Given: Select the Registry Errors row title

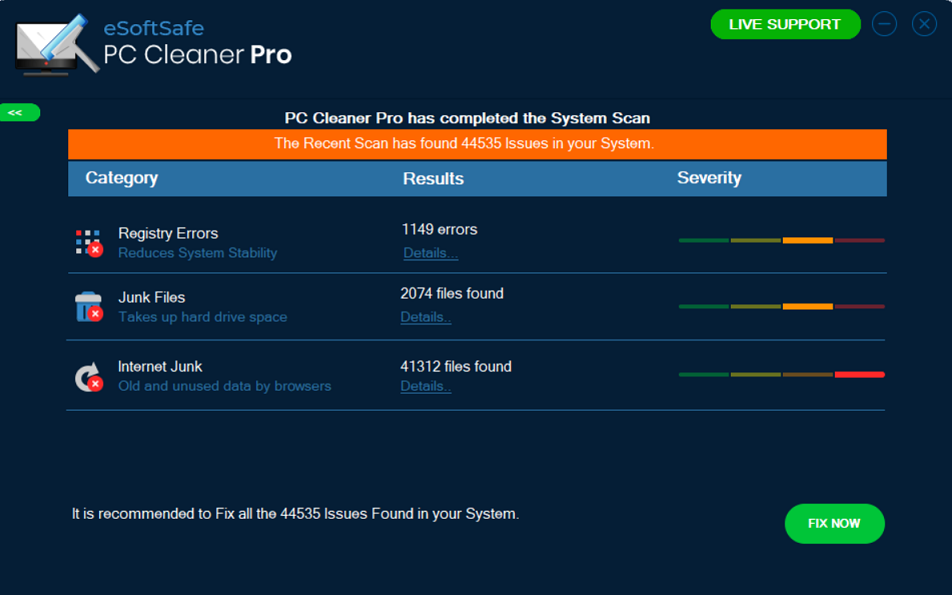Looking at the screenshot, I should point(168,233).
